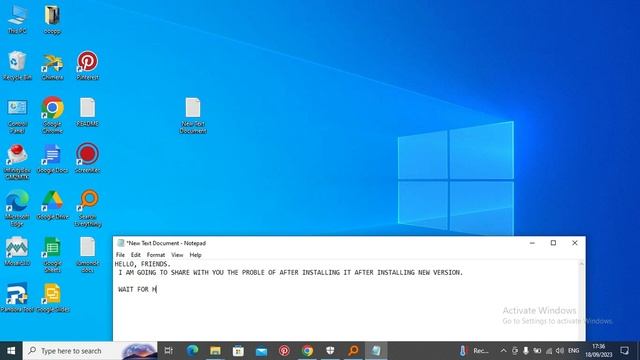Image resolution: width=640 pixels, height=360 pixels.
Task: Switch to Notepad via taskbar icon
Action: coord(376,351)
